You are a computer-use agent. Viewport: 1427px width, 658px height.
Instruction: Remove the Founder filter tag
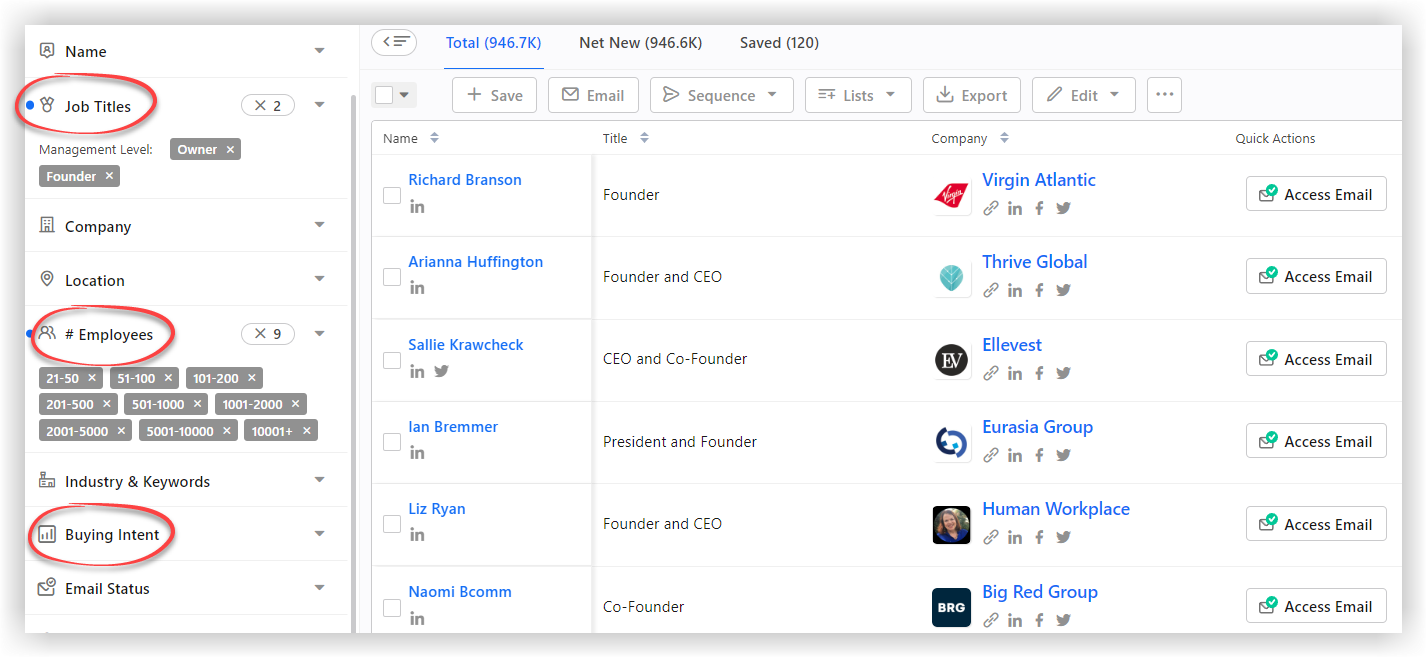[110, 176]
